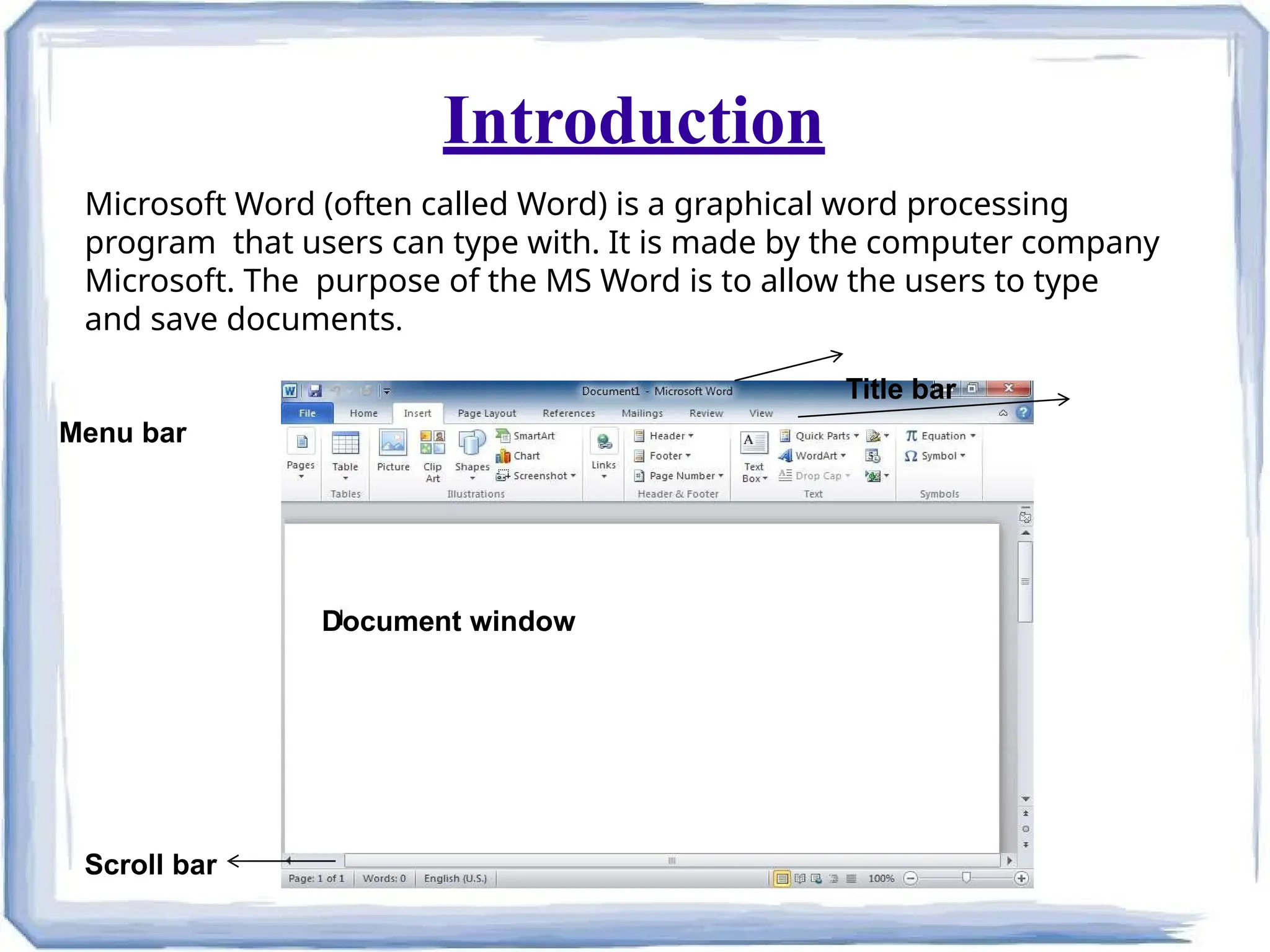
Task: Click Select Browse Object circle button
Action: (x=1026, y=829)
